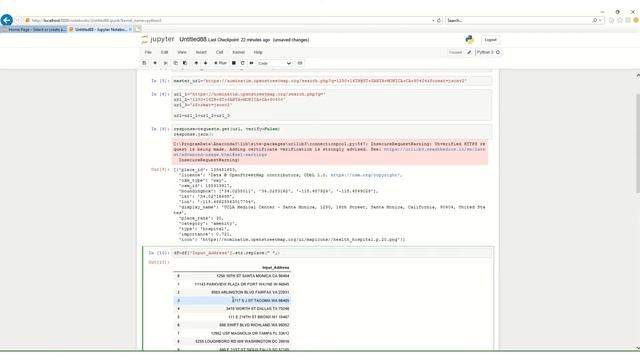Select the row 216TH ST BRONX NY

click(232, 317)
